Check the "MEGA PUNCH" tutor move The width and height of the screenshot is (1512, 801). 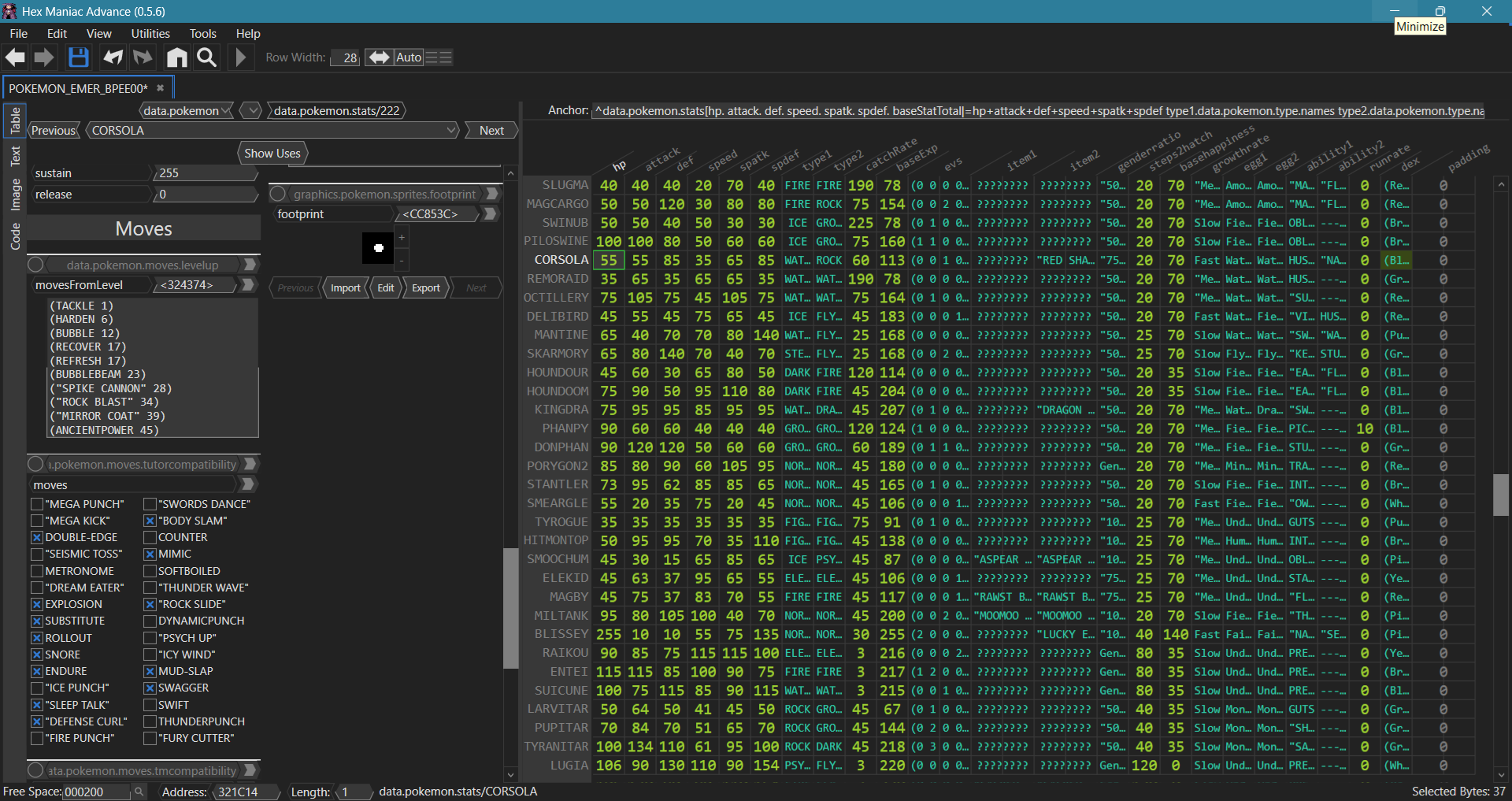click(x=37, y=504)
